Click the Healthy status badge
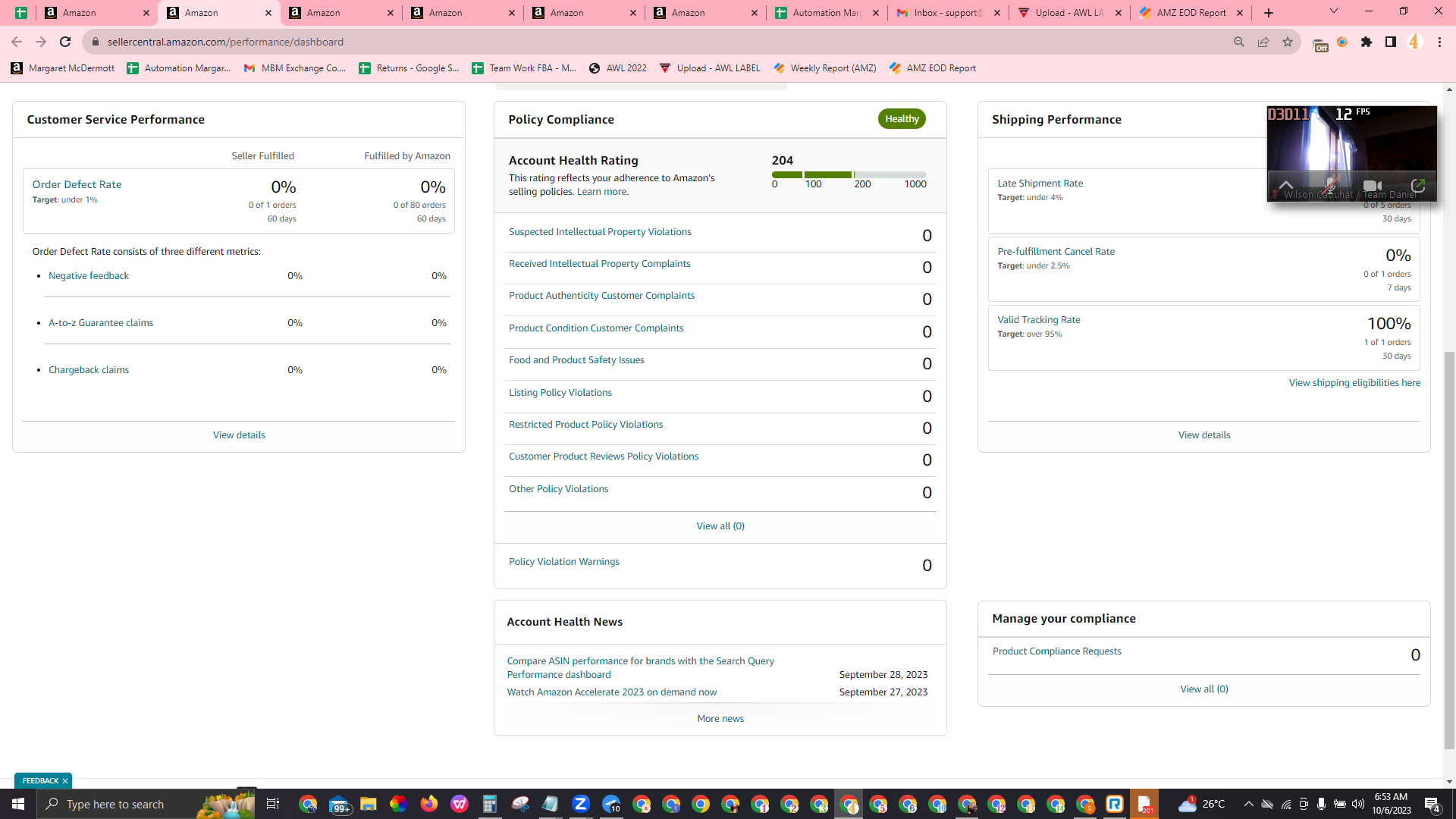This screenshot has height=819, width=1456. point(902,119)
